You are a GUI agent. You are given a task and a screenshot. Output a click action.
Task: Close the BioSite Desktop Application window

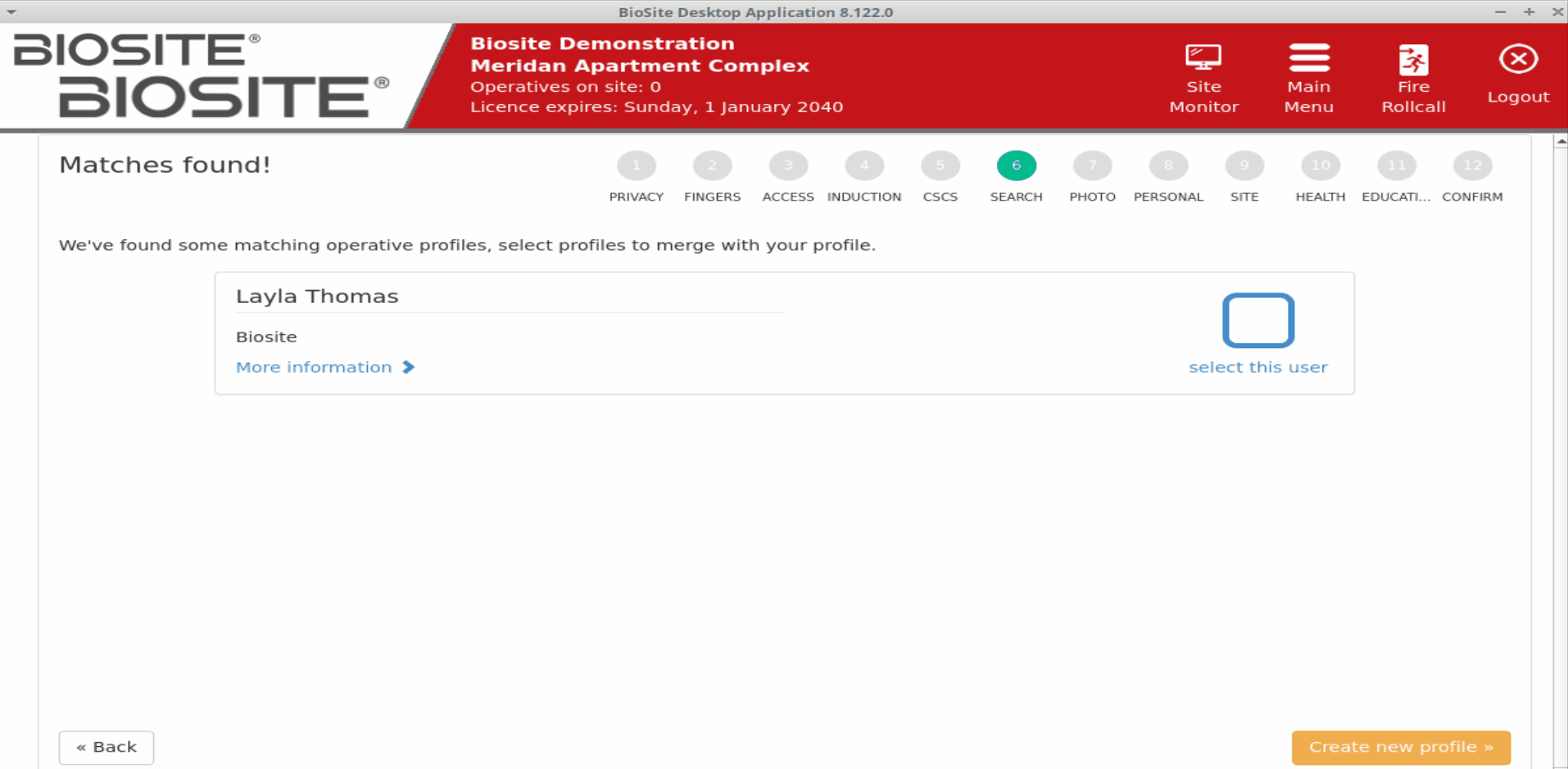pyautogui.click(x=1557, y=11)
